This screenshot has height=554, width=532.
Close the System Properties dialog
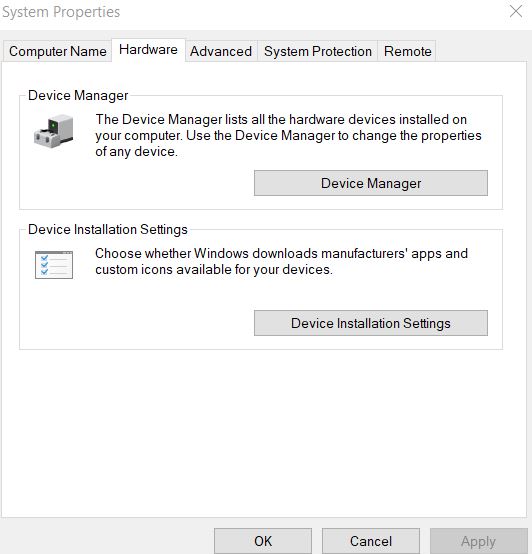click(516, 12)
